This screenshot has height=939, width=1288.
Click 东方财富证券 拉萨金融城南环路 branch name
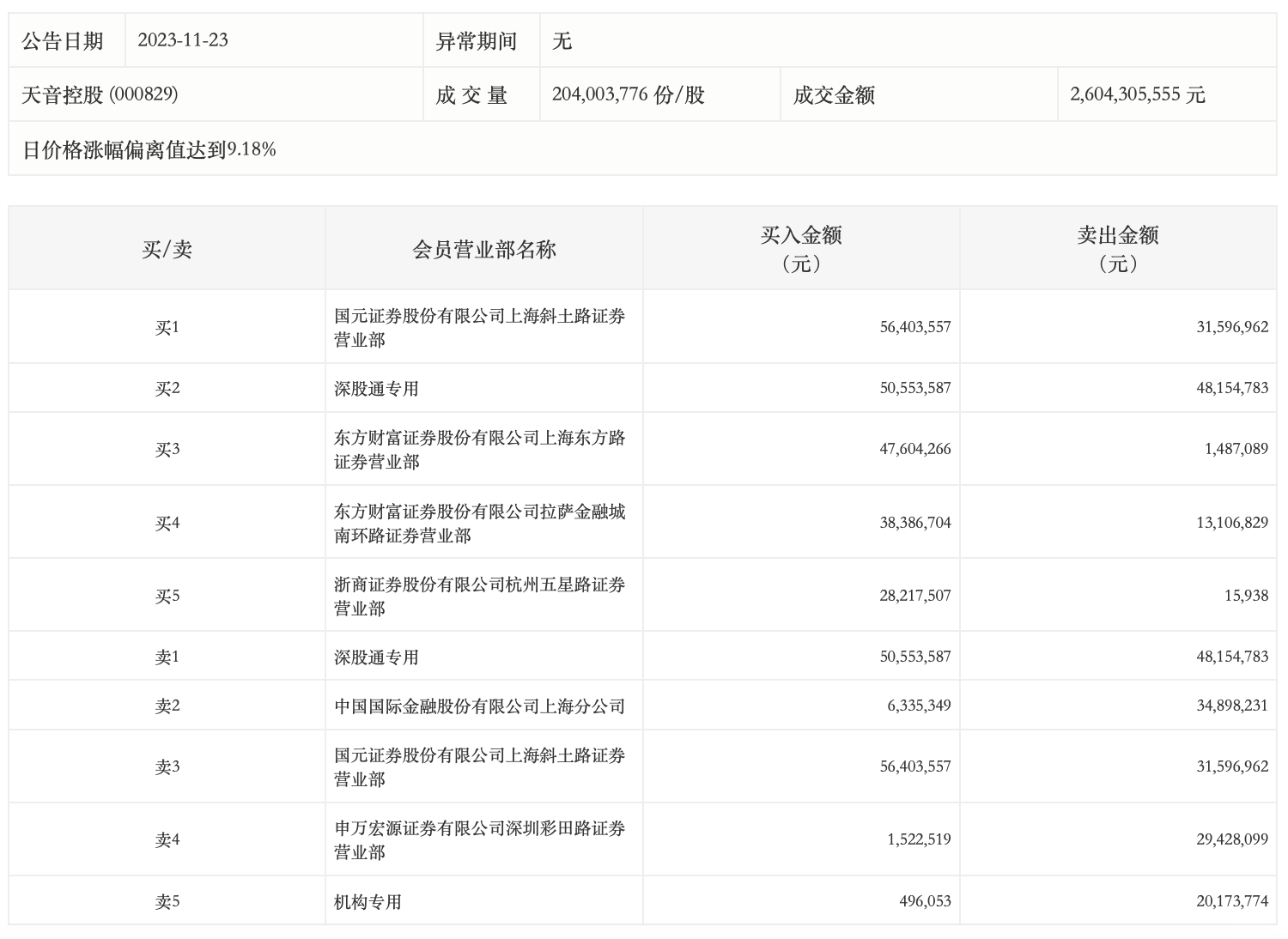coord(479,523)
